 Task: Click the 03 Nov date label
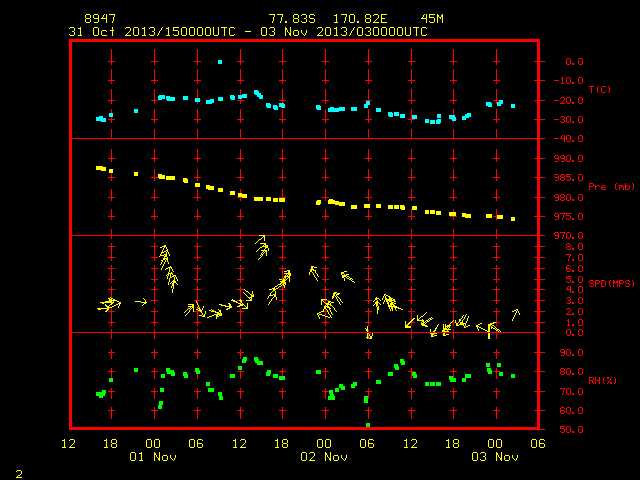coord(495,457)
